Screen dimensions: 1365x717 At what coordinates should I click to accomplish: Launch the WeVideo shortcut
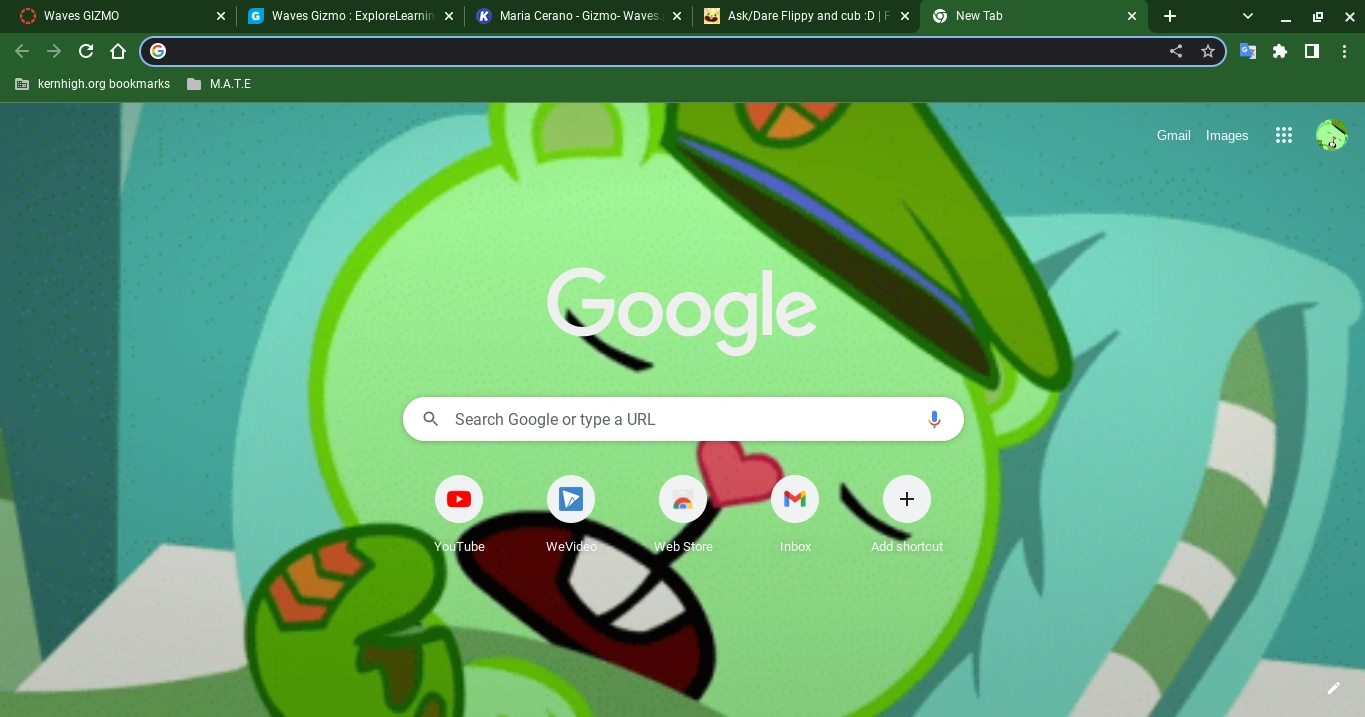(571, 499)
